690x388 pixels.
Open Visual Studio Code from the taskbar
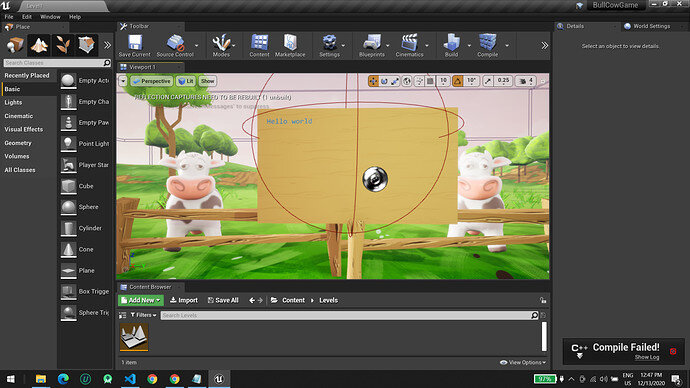click(130, 379)
